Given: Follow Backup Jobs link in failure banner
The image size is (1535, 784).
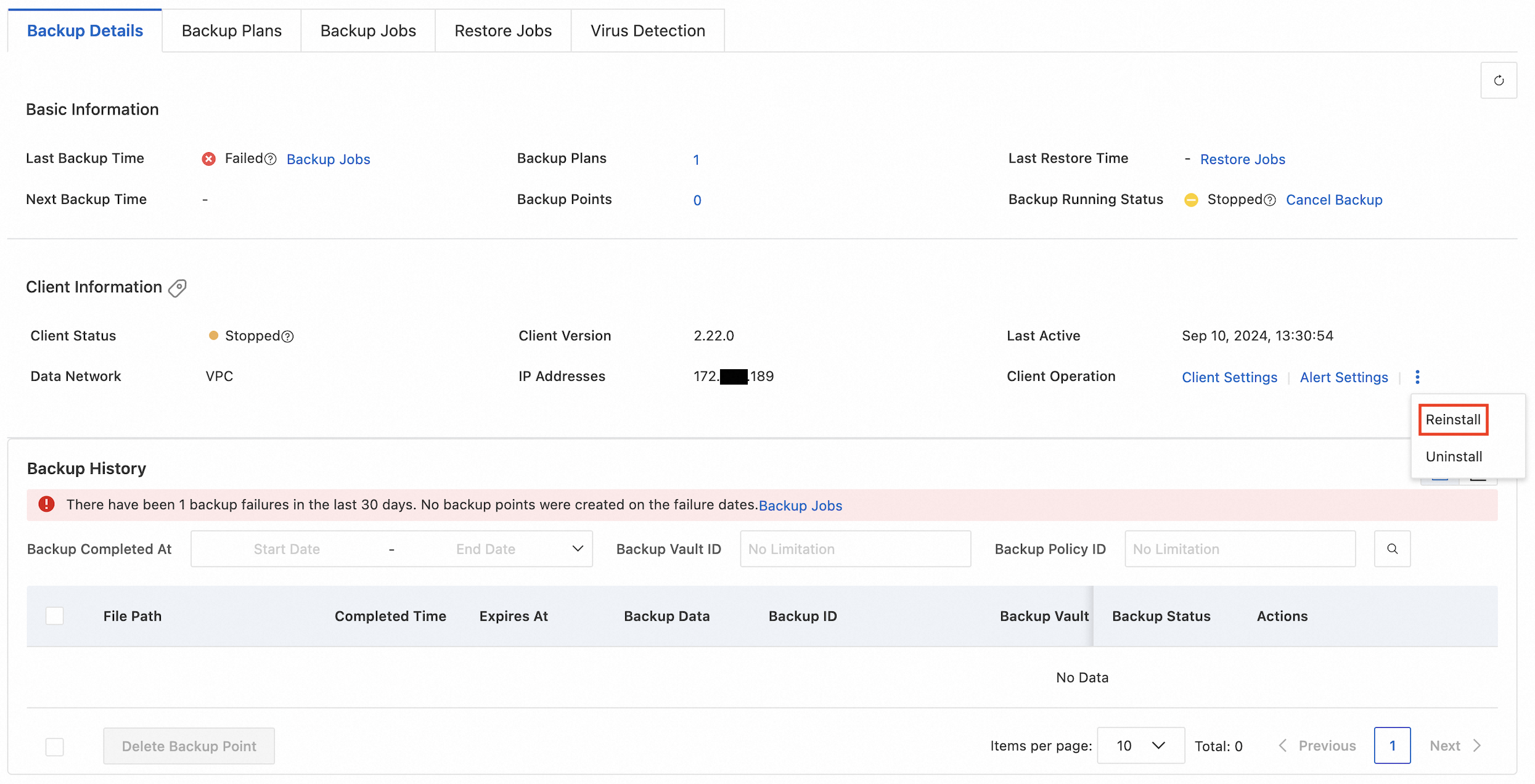Looking at the screenshot, I should tap(800, 505).
